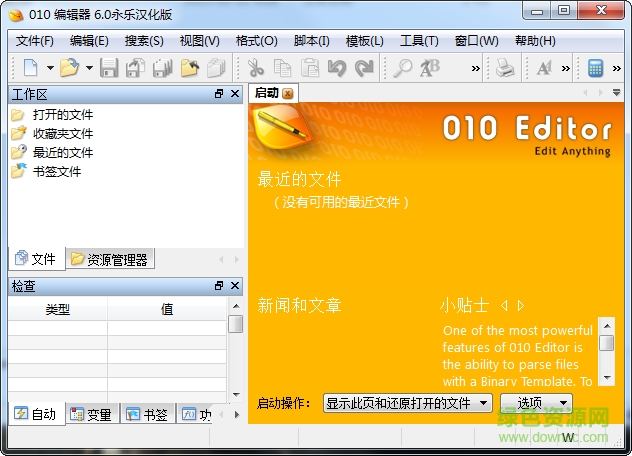Click the Print icon
Viewport: 632px width, 456px height.
(x=505, y=68)
